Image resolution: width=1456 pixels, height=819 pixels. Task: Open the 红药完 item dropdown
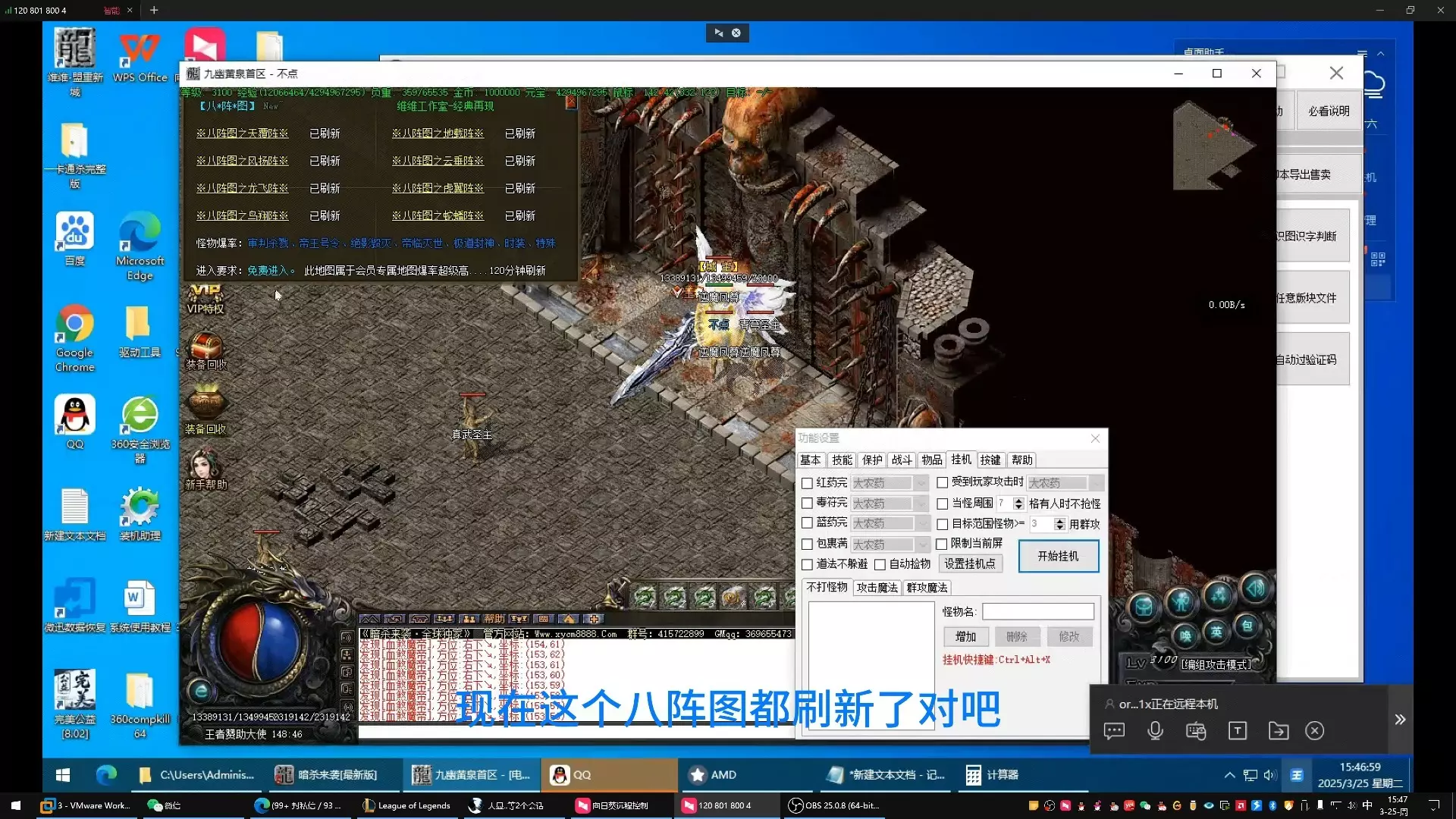pyautogui.click(x=890, y=483)
